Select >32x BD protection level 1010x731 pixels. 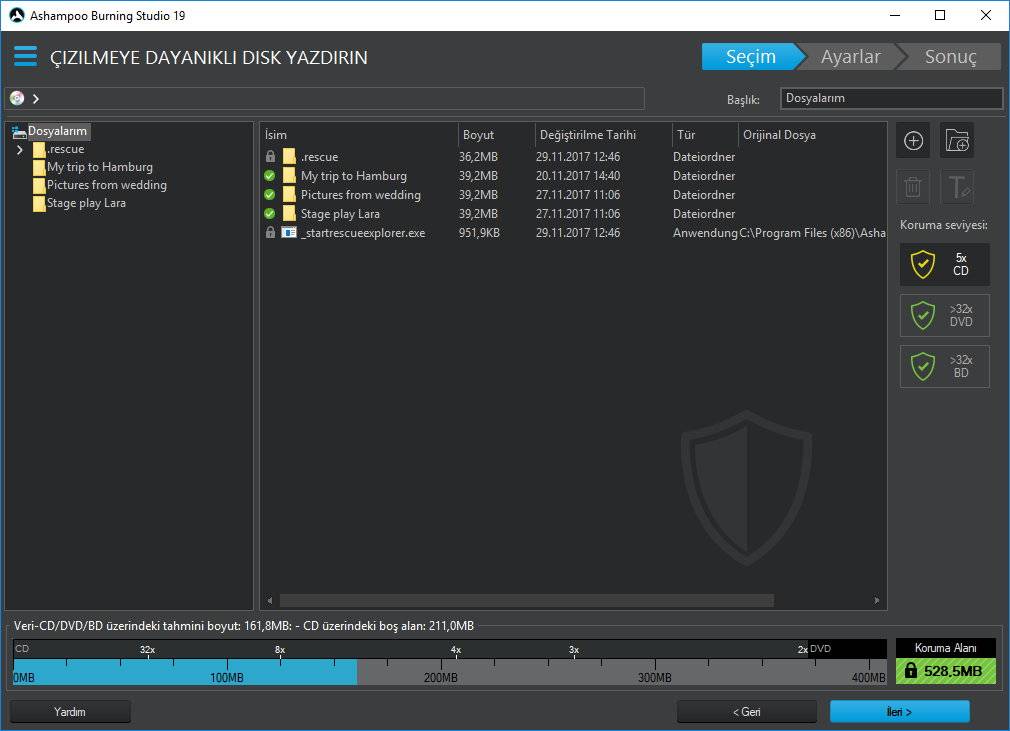pos(944,367)
